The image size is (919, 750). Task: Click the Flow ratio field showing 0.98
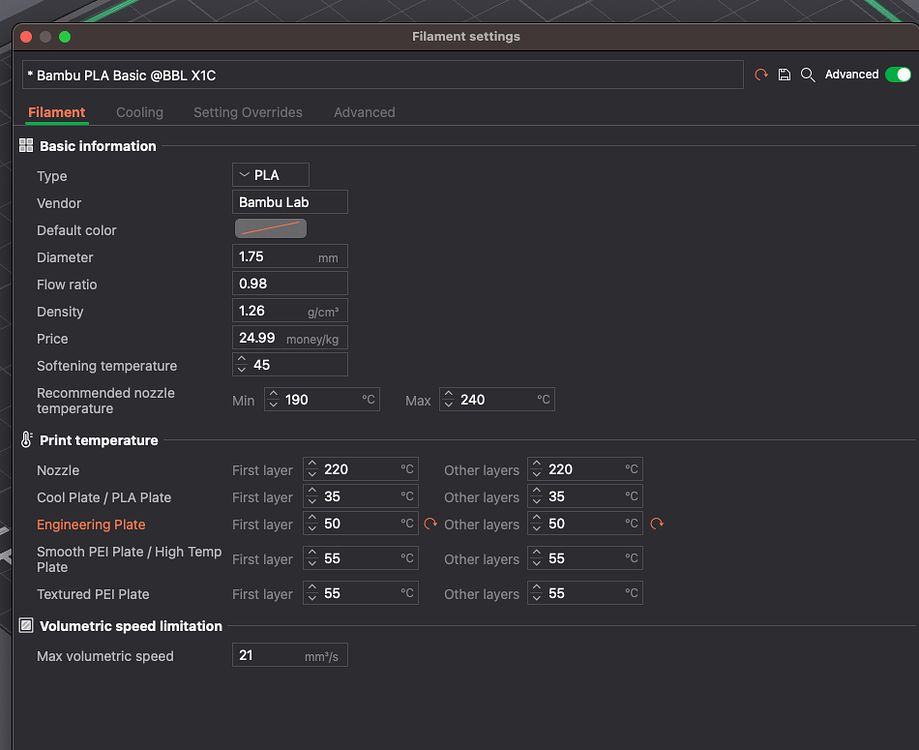[290, 284]
